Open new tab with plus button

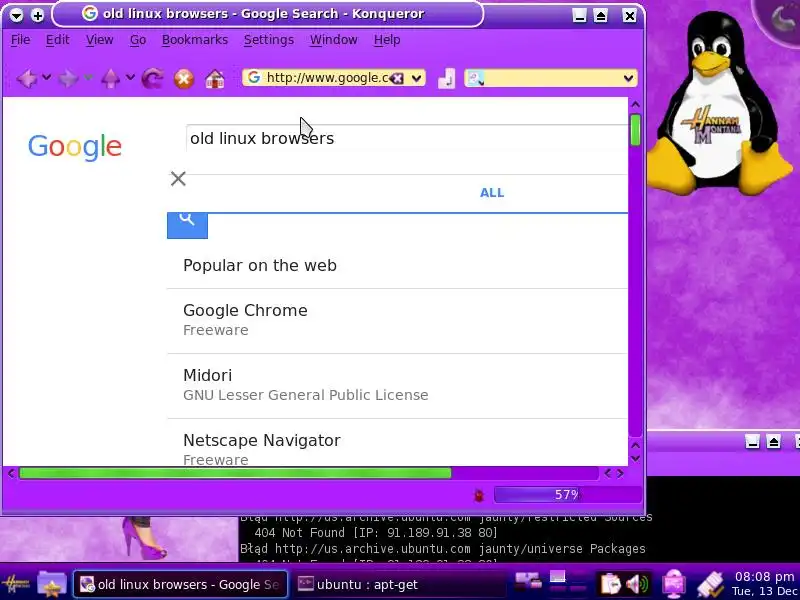(37, 15)
